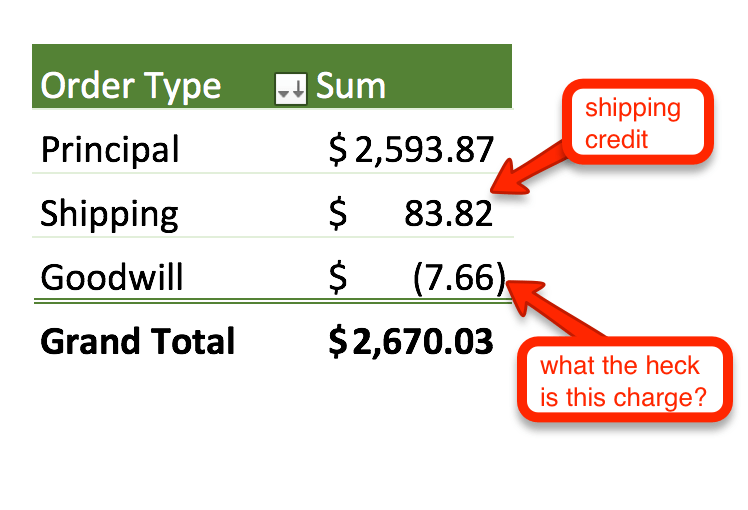Click the dollar sign in the Goodwill row
The height and width of the screenshot is (510, 748).
pyautogui.click(x=338, y=277)
